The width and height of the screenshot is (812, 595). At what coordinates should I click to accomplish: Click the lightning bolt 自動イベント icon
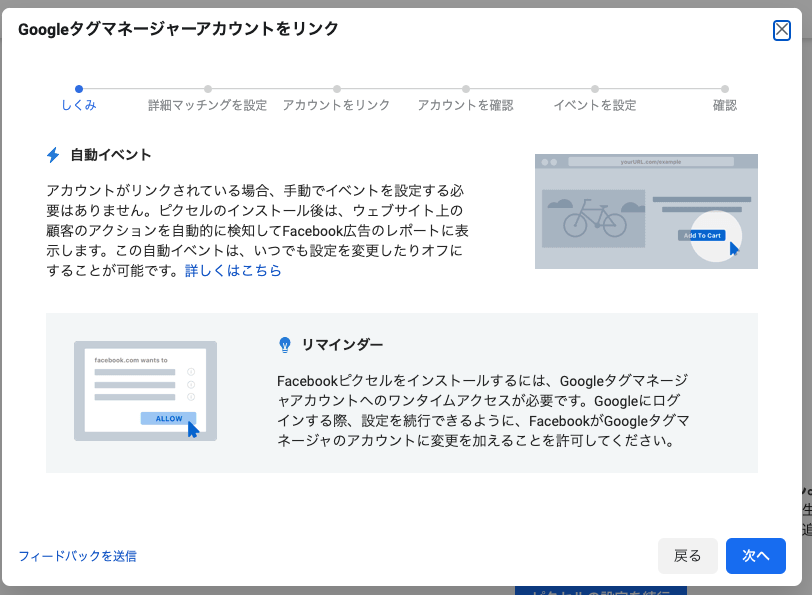[x=53, y=155]
